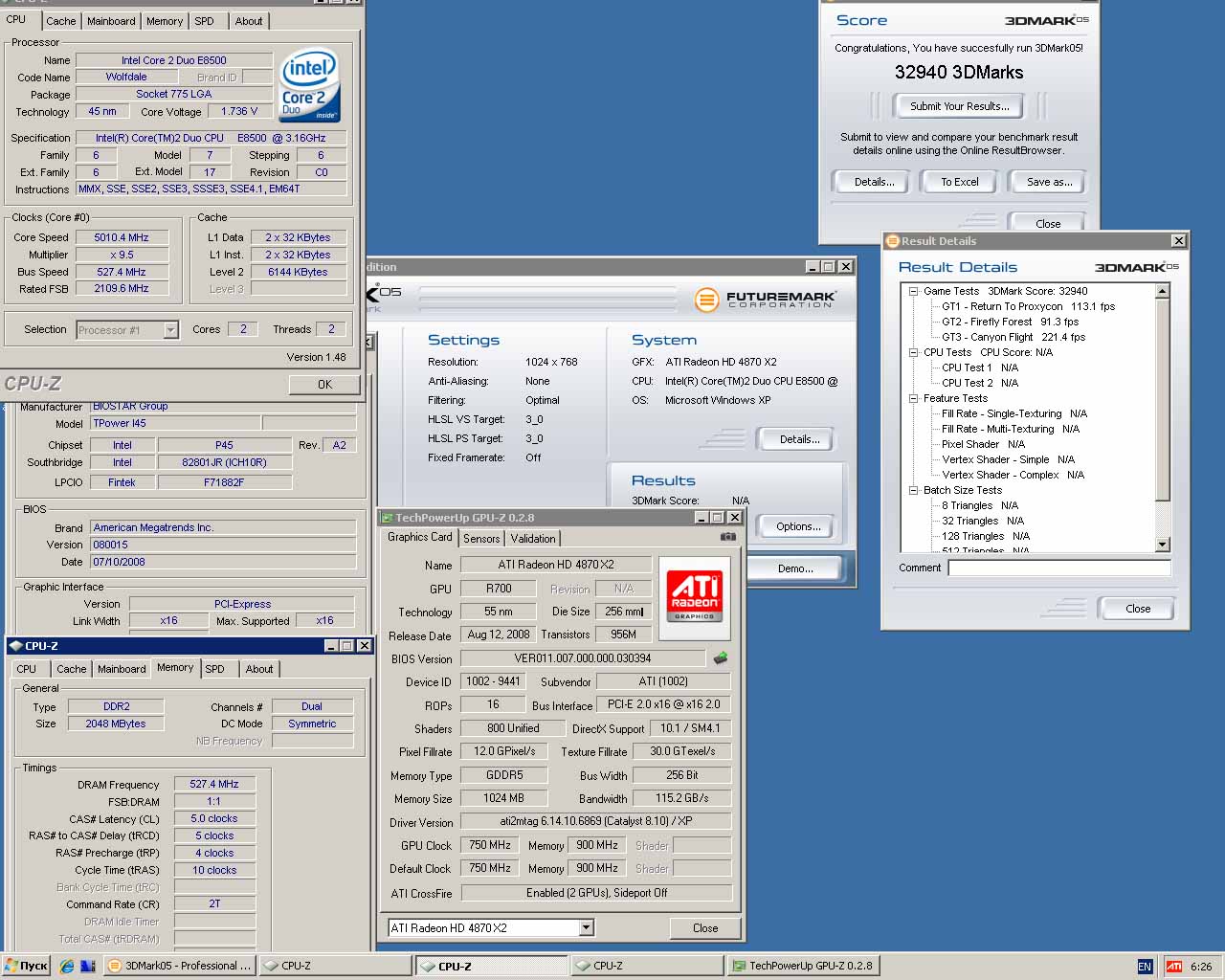Click the scroll-down arrow in the Result Details tree

point(1163,545)
